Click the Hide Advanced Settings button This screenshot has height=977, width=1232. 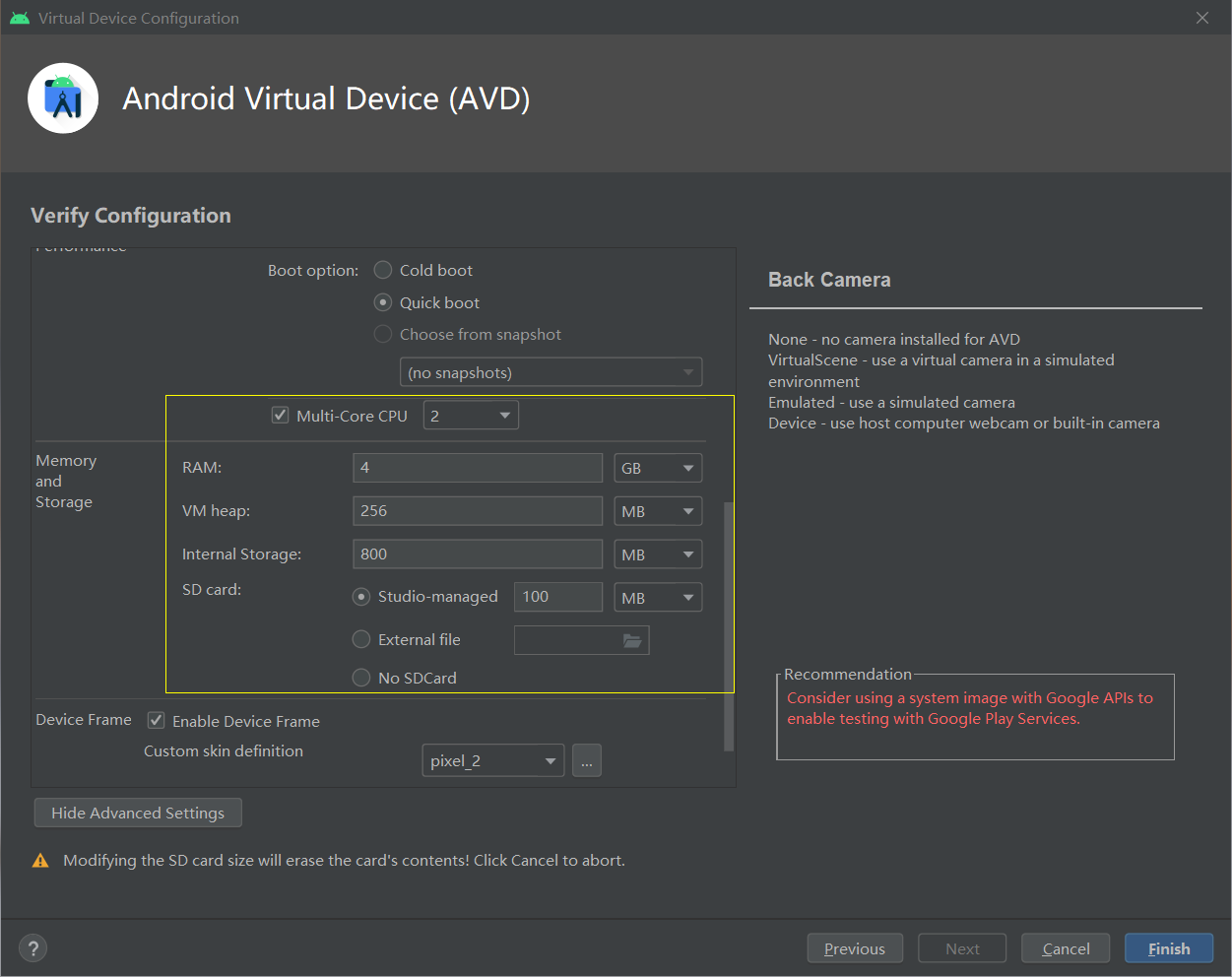tap(138, 813)
